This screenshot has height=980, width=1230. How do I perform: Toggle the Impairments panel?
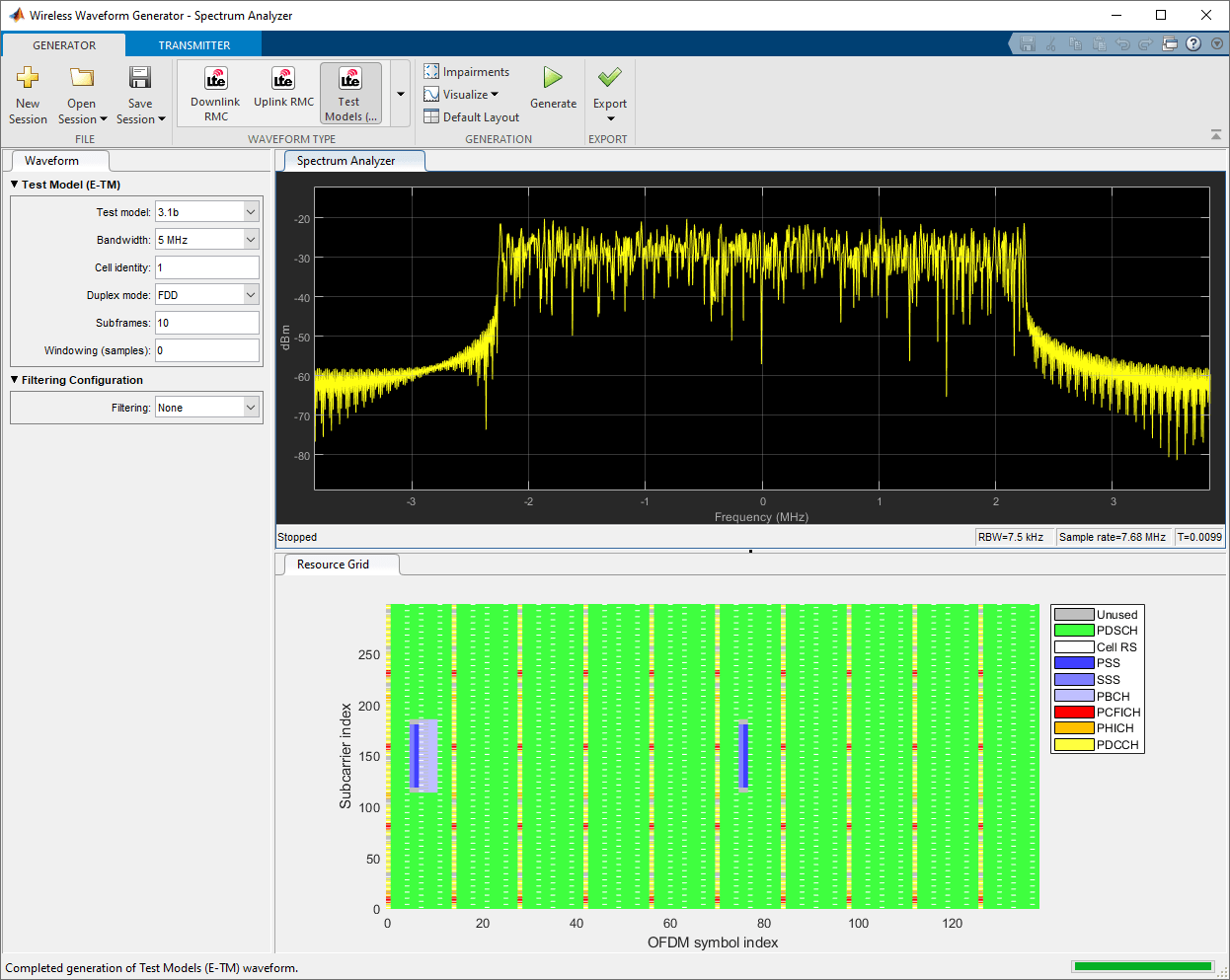(467, 72)
